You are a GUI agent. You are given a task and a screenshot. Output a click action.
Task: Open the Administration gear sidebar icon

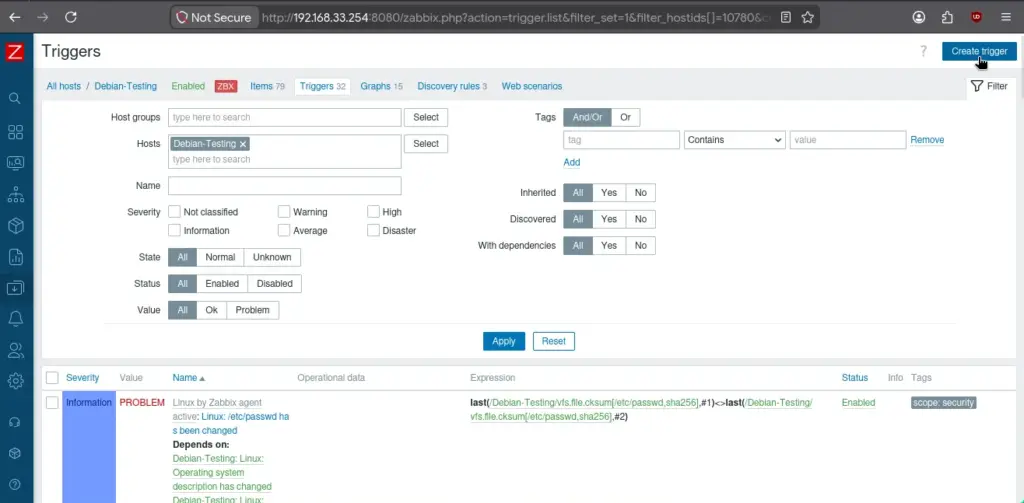tap(15, 381)
